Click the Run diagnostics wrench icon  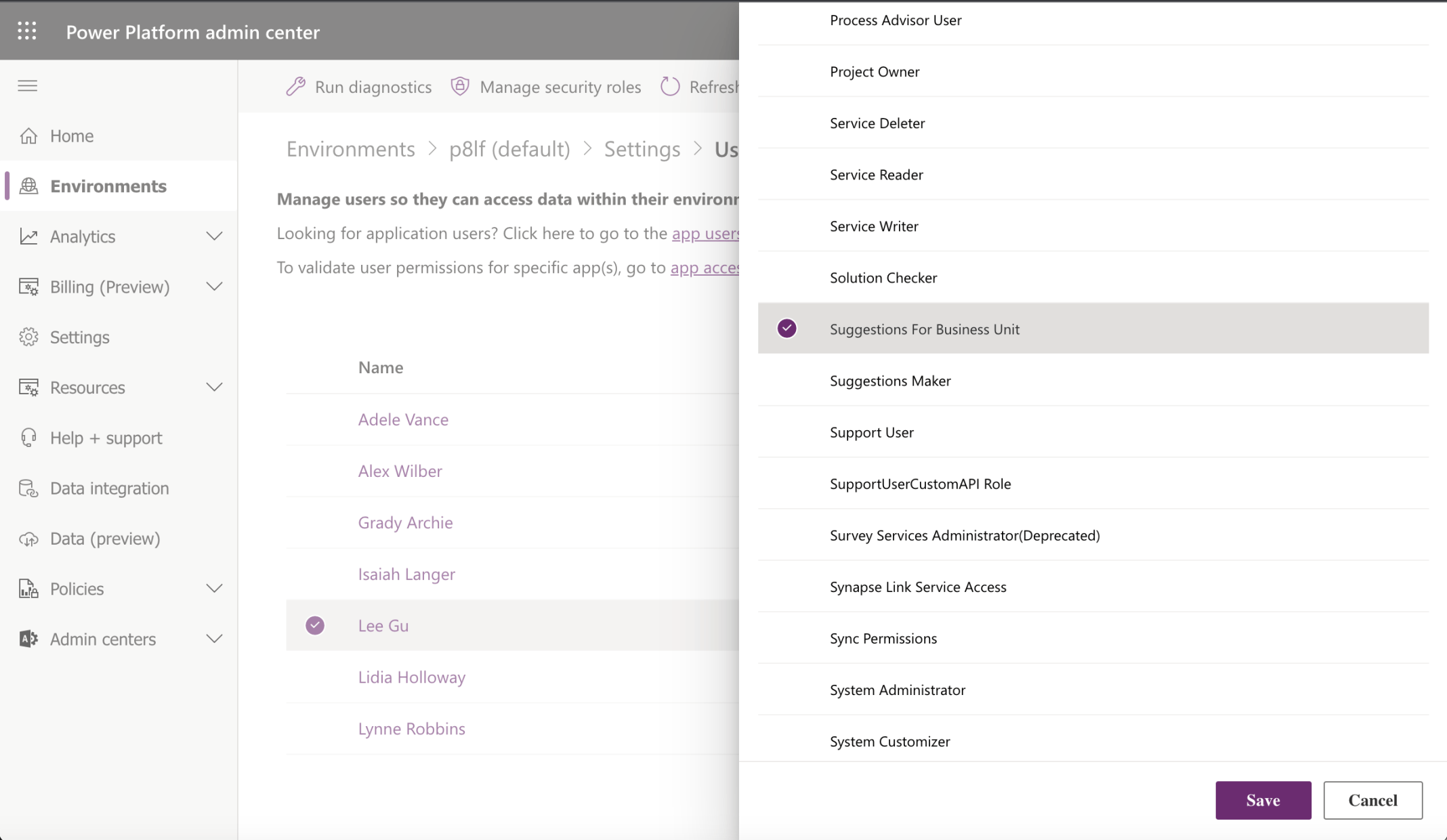pos(296,87)
